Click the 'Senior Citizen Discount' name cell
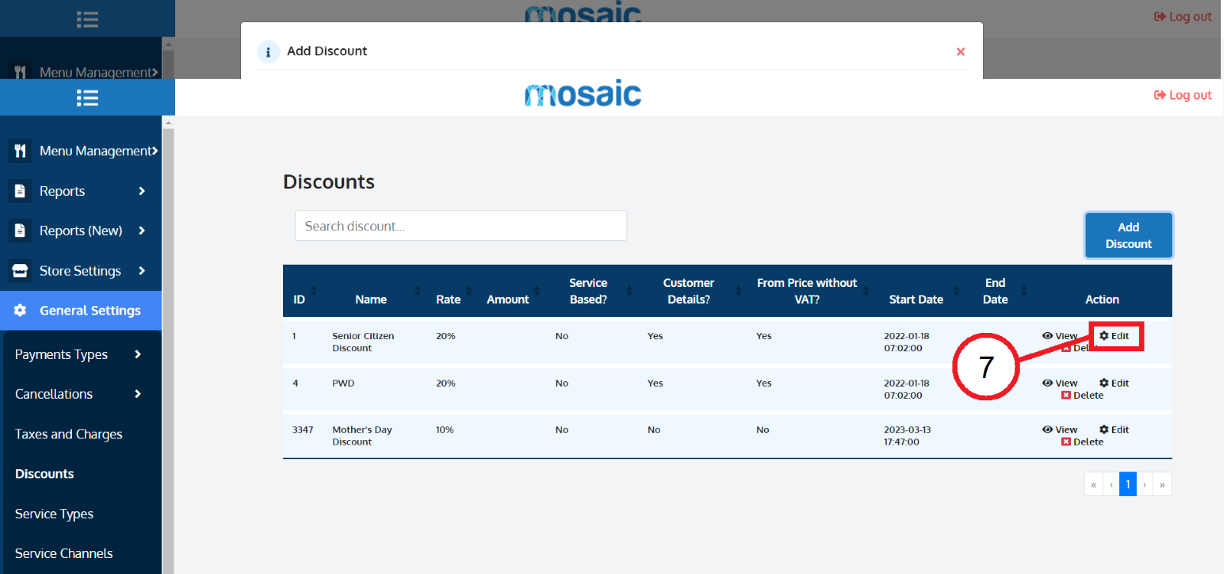The width and height of the screenshot is (1224, 574). tap(363, 342)
